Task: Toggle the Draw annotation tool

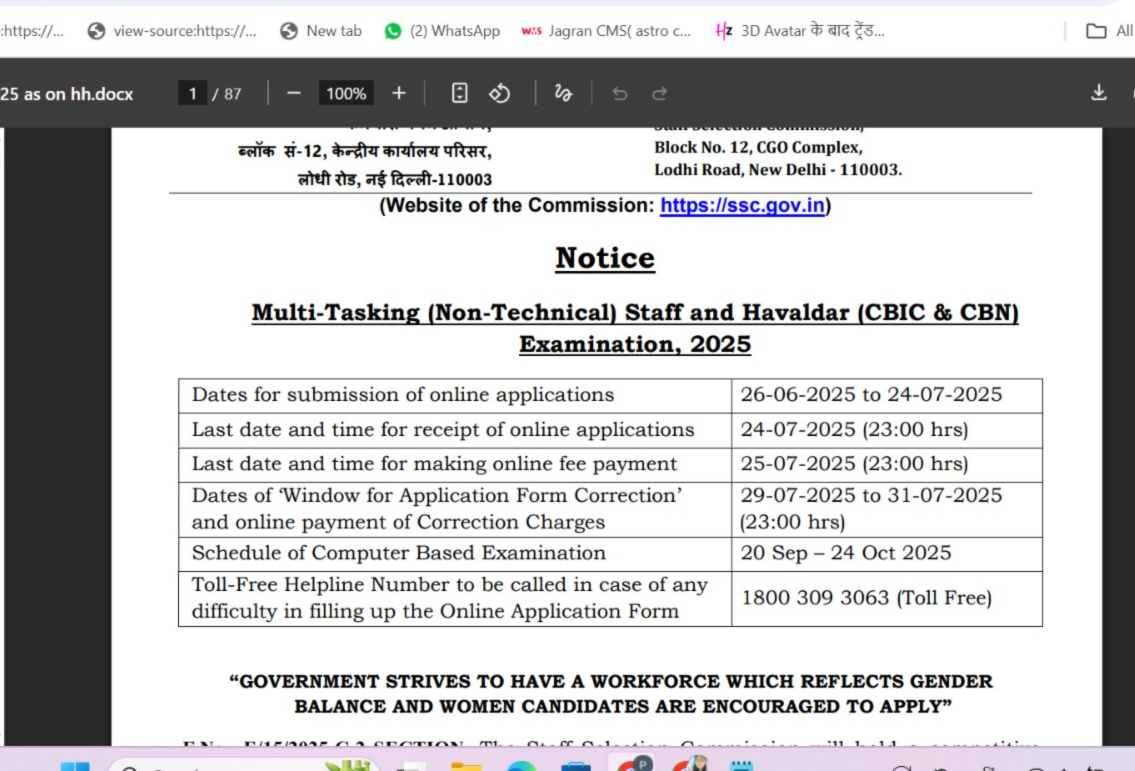Action: click(x=563, y=93)
